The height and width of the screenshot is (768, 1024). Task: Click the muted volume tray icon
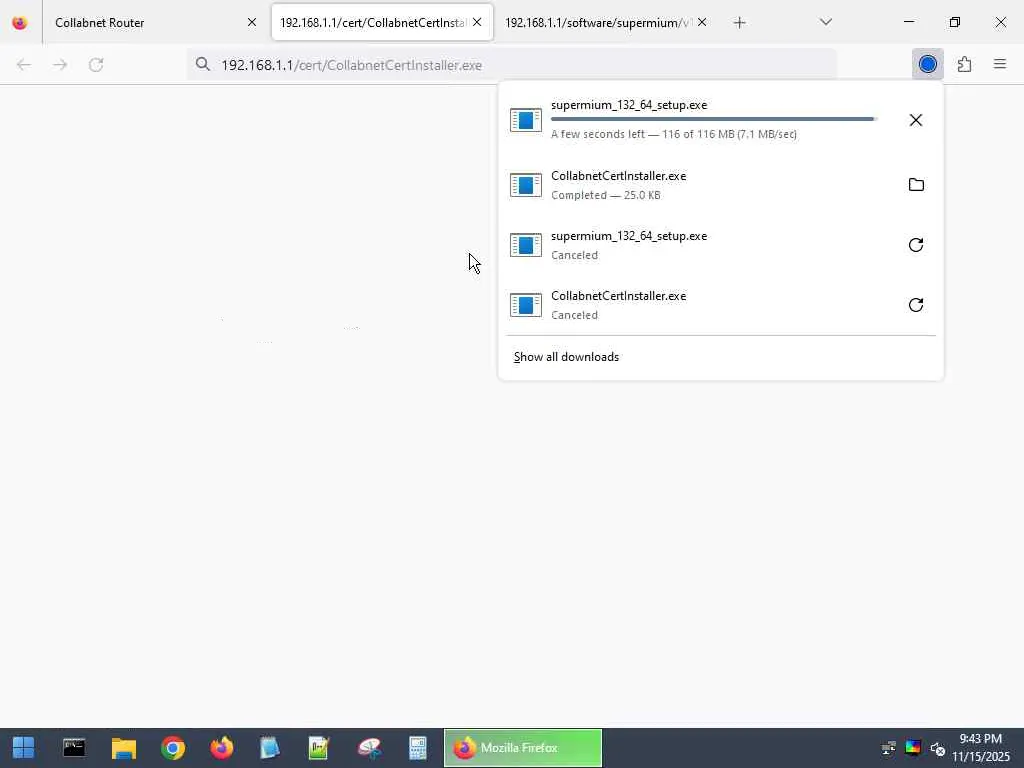click(x=938, y=748)
